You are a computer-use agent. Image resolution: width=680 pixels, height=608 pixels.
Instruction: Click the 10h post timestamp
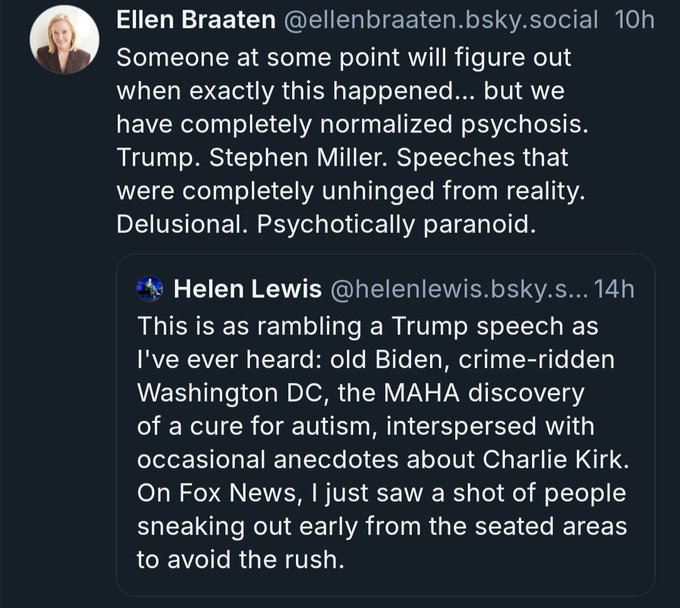pos(632,20)
